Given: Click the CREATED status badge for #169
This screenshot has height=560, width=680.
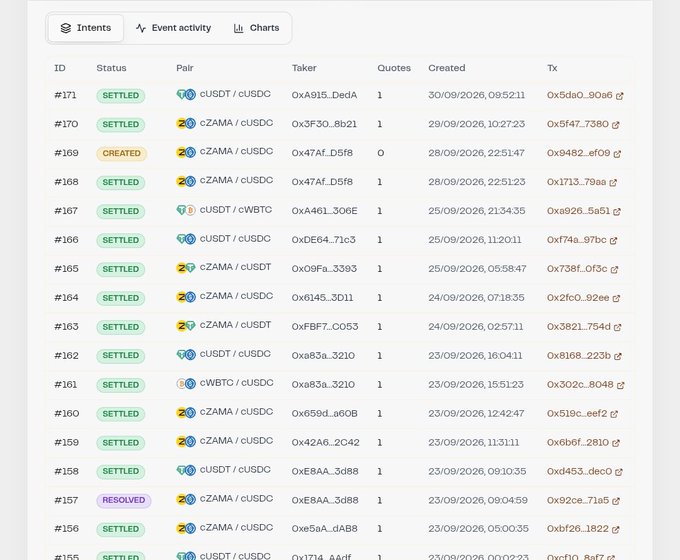Looking at the screenshot, I should pyautogui.click(x=121, y=154).
